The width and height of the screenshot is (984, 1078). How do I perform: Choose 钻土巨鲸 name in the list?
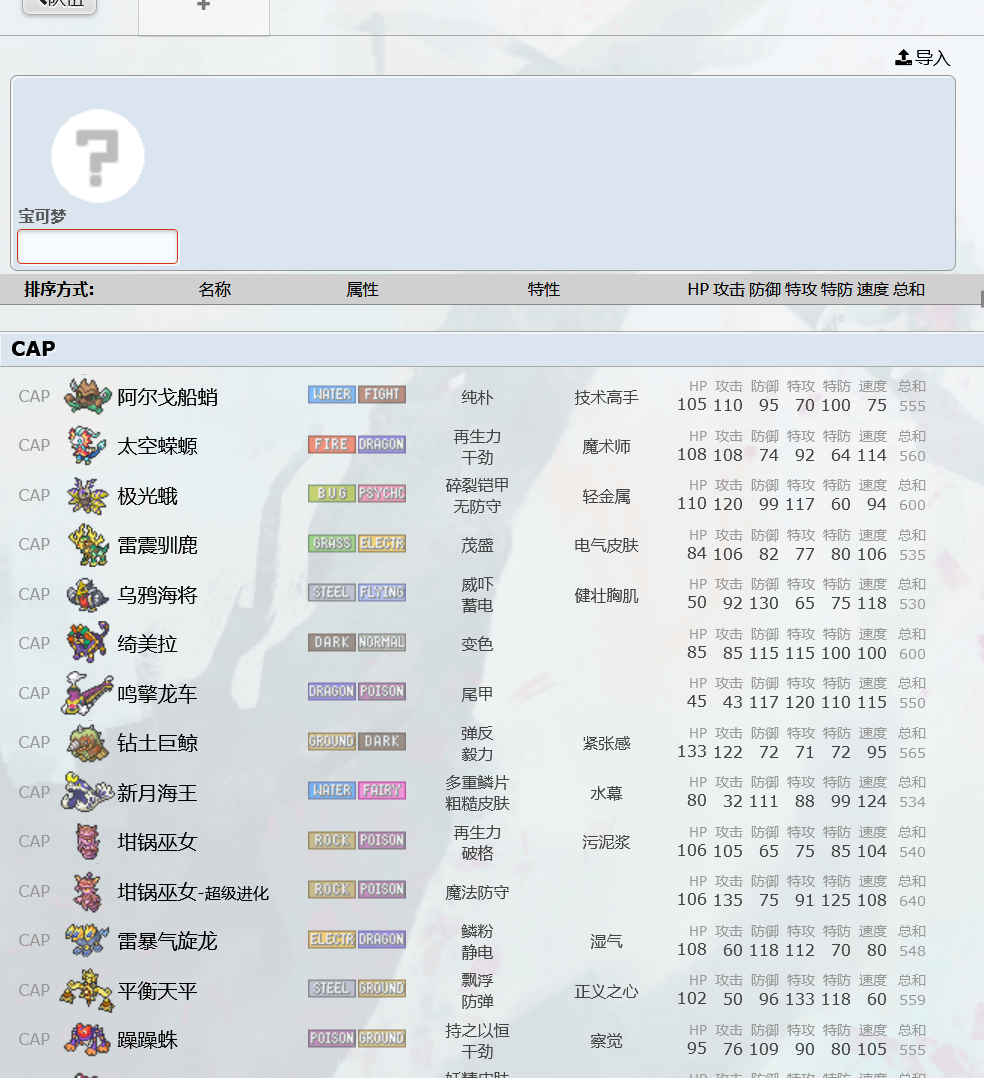[157, 743]
